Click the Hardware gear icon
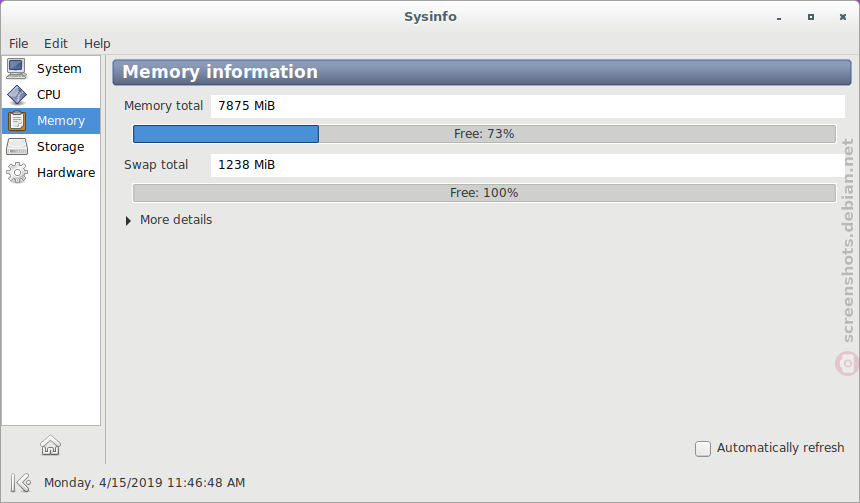Viewport: 860px width, 503px height. point(16,173)
